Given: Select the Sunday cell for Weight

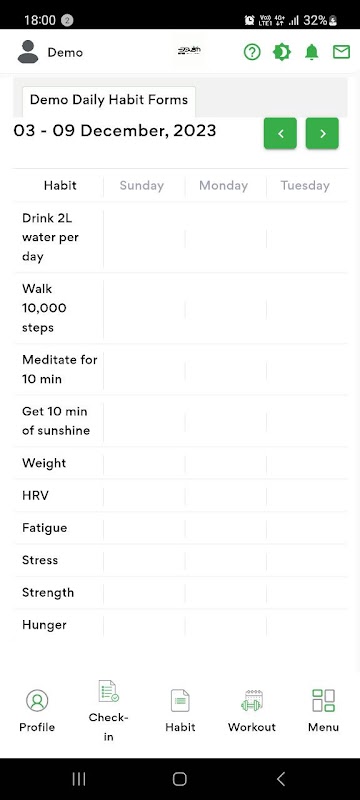Looking at the screenshot, I should coord(144,463).
